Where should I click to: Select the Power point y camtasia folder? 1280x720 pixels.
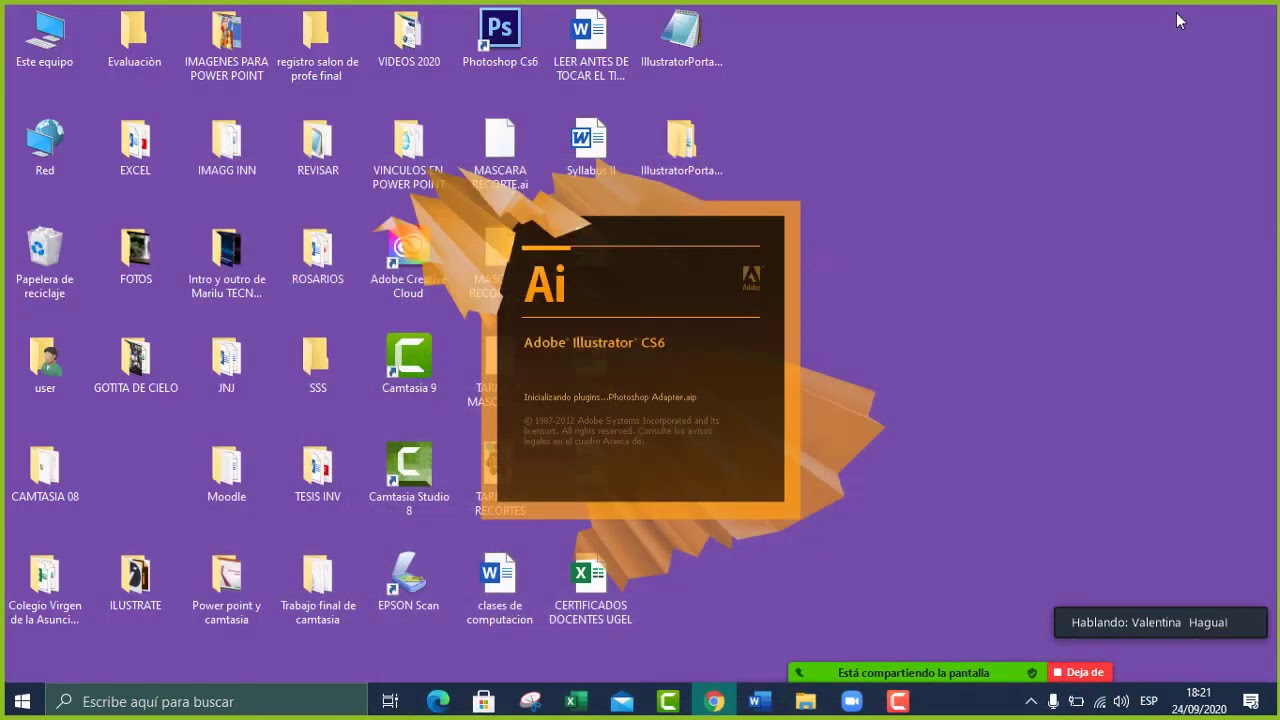(226, 590)
